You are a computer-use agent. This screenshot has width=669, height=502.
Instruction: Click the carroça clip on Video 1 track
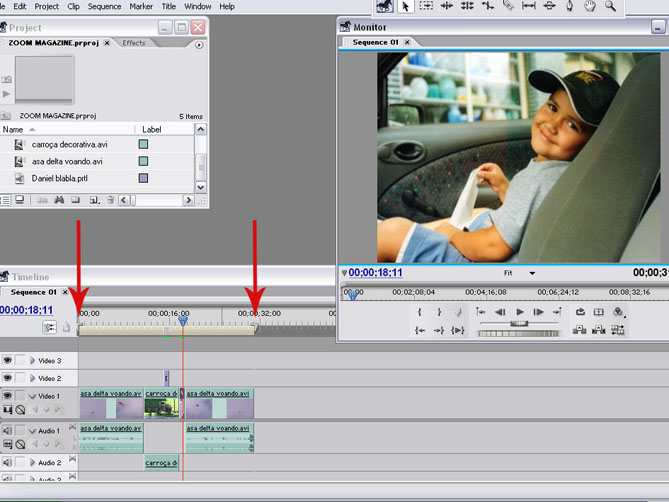161,402
